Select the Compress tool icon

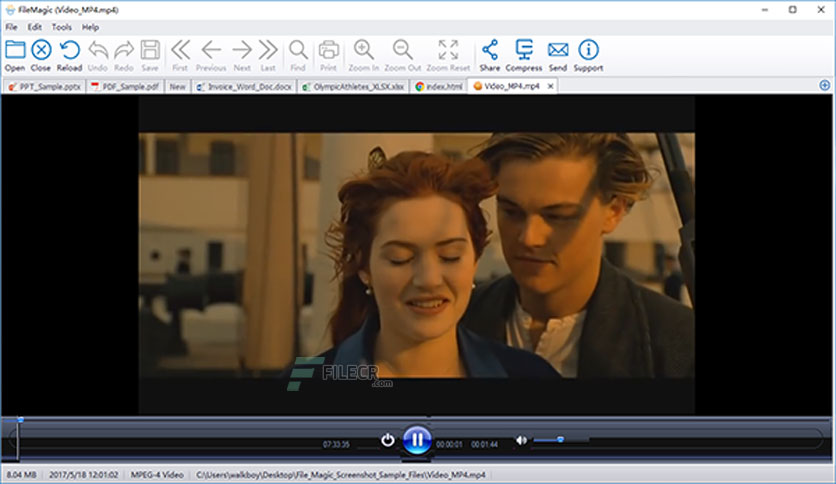(x=524, y=50)
